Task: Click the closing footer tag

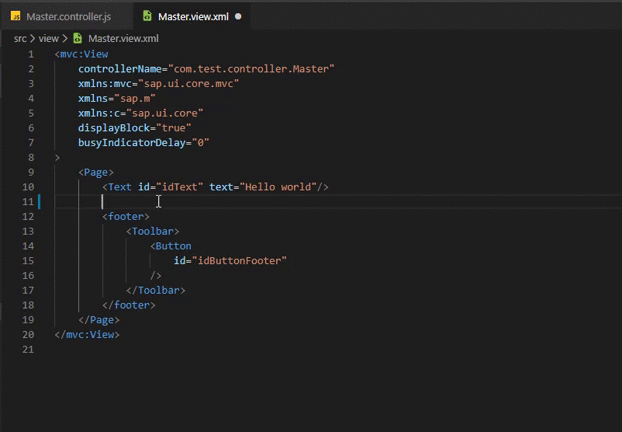Action: tap(129, 305)
